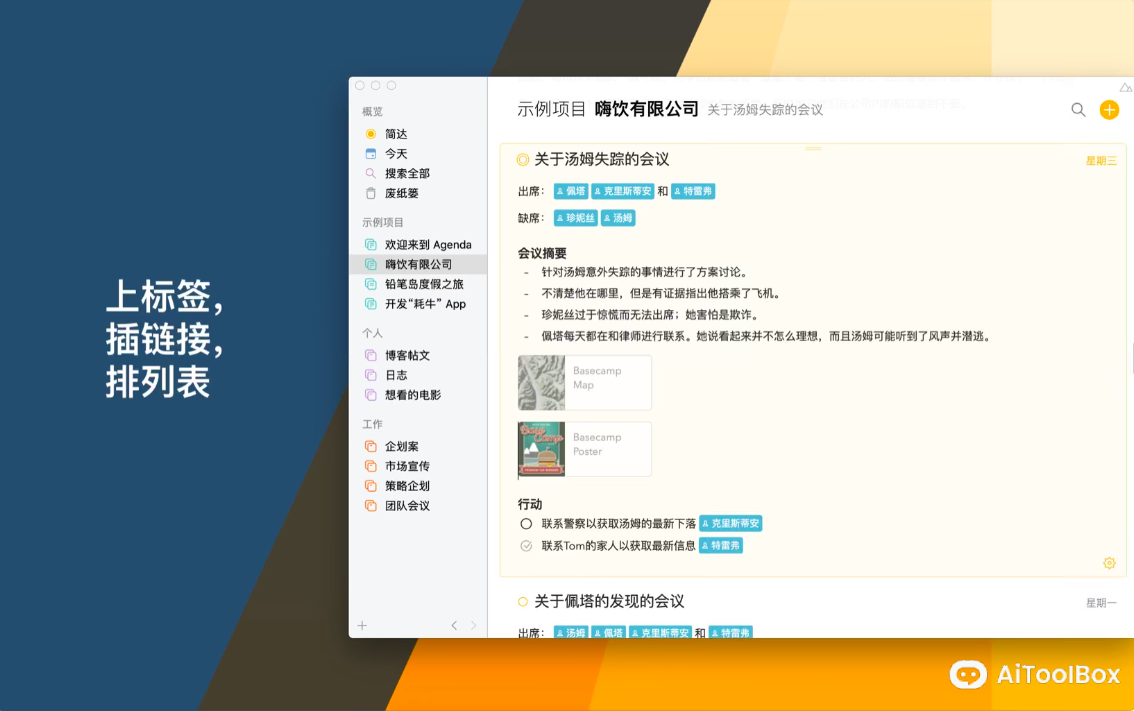Open the Basecamp Map attachment

[584, 382]
